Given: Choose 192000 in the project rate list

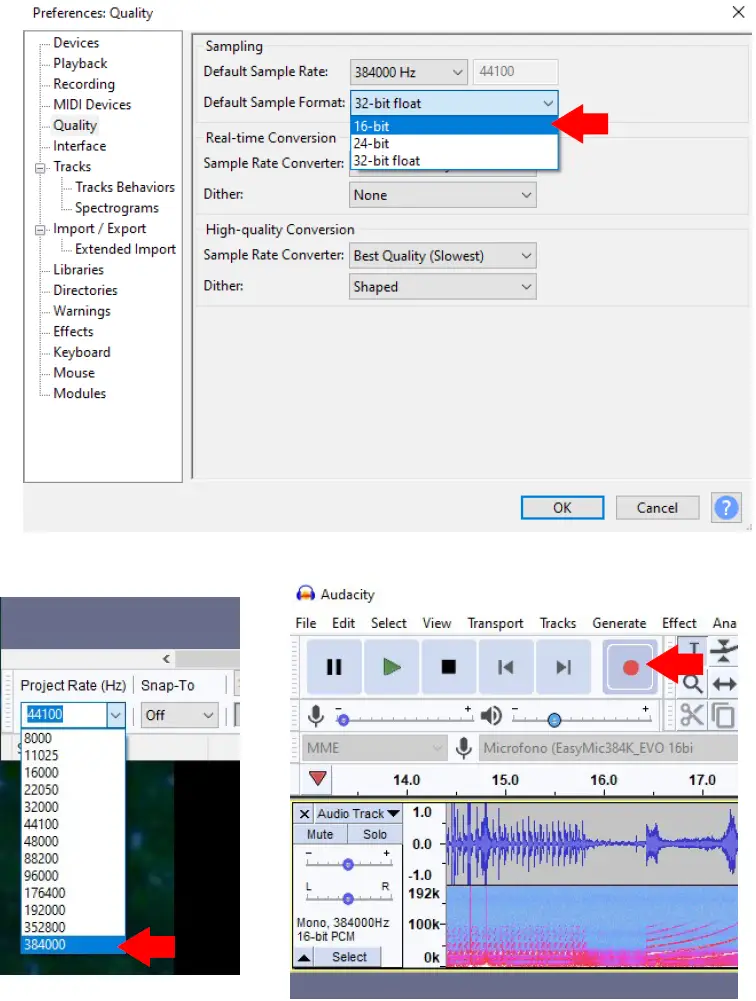Looking at the screenshot, I should [x=73, y=910].
